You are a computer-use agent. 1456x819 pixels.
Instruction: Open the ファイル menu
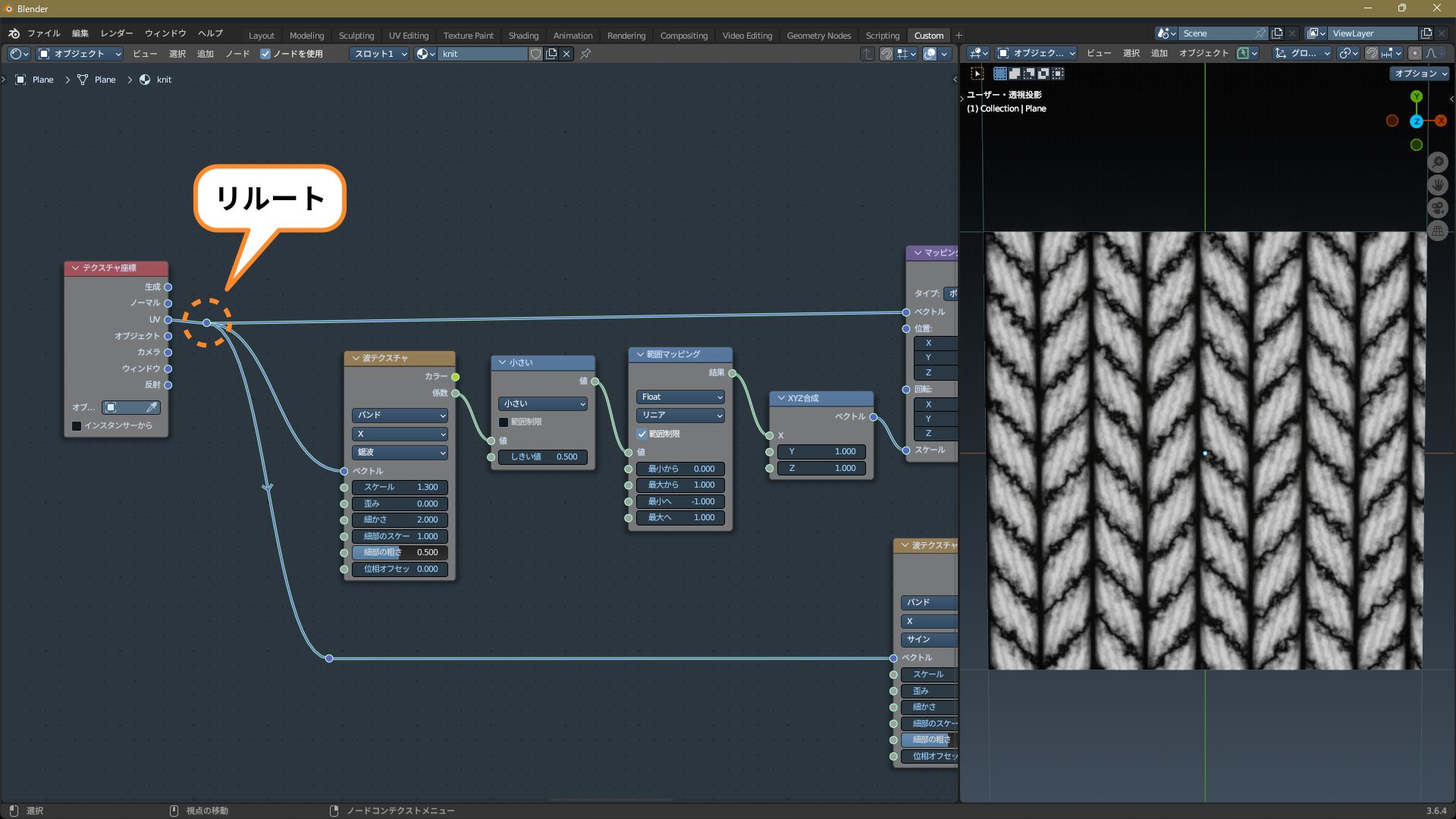[43, 33]
